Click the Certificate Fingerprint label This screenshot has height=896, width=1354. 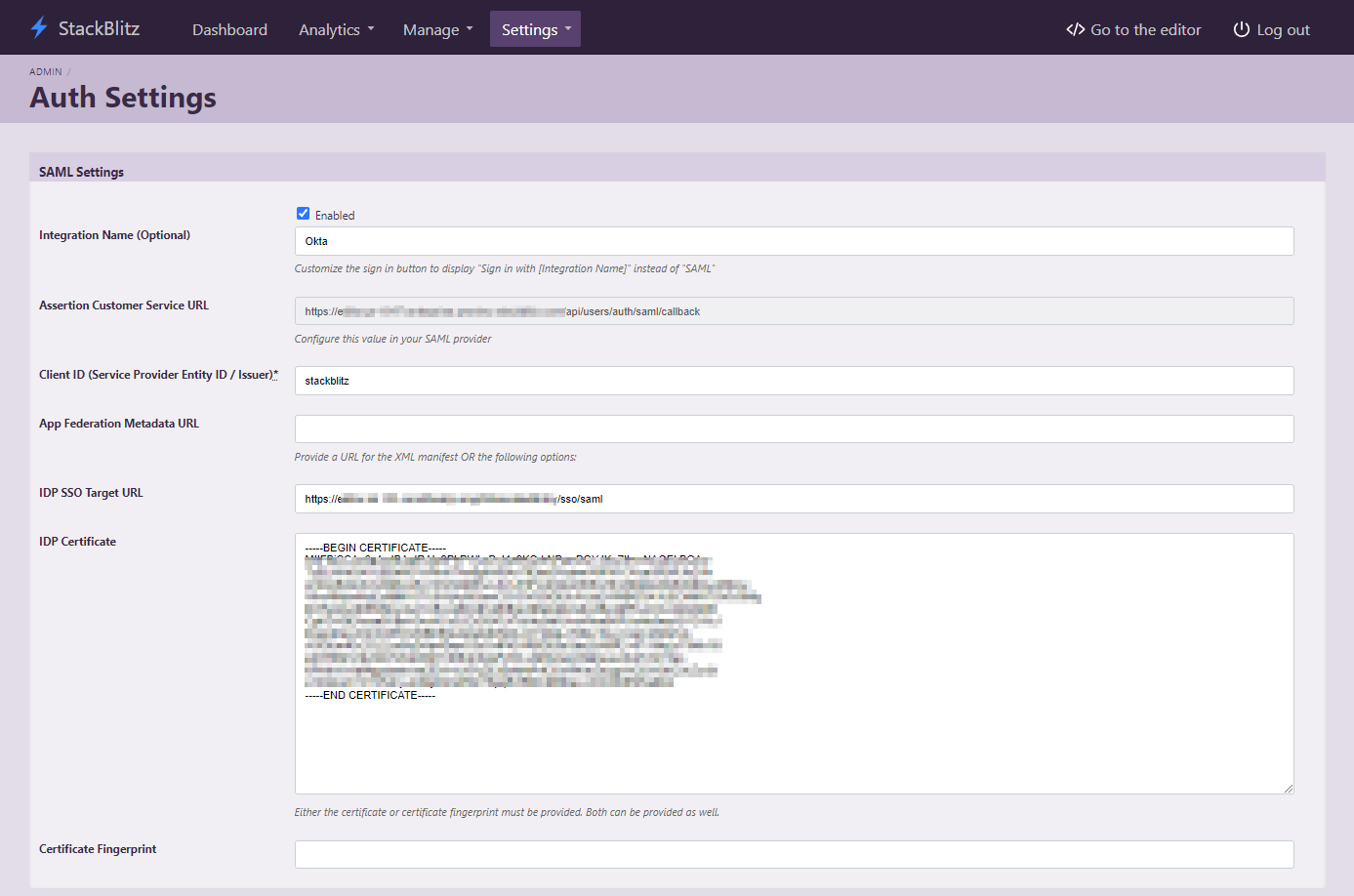[x=98, y=849]
